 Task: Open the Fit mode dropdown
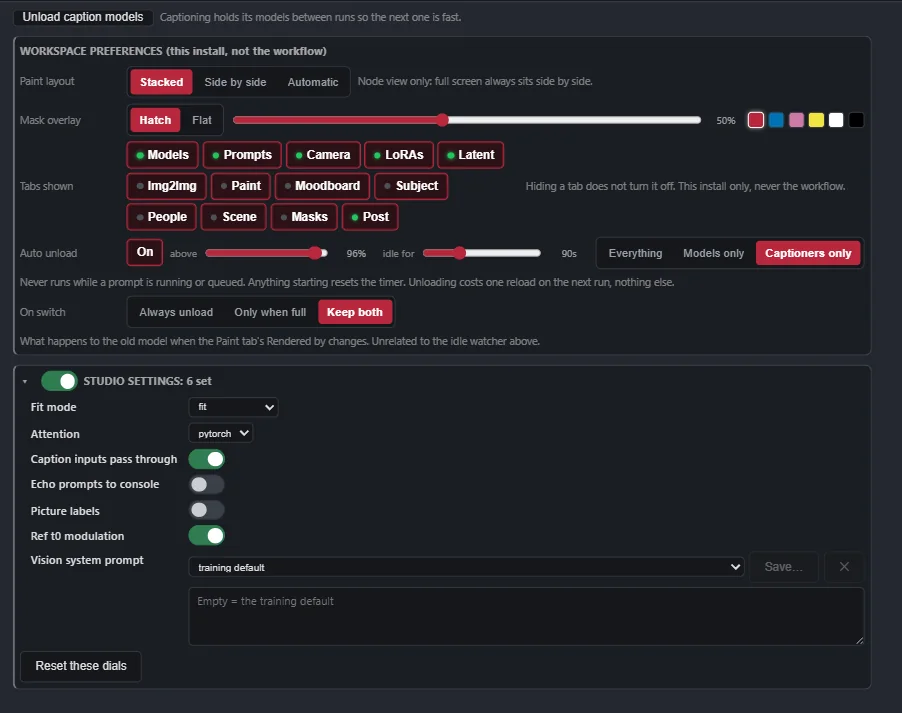(233, 407)
